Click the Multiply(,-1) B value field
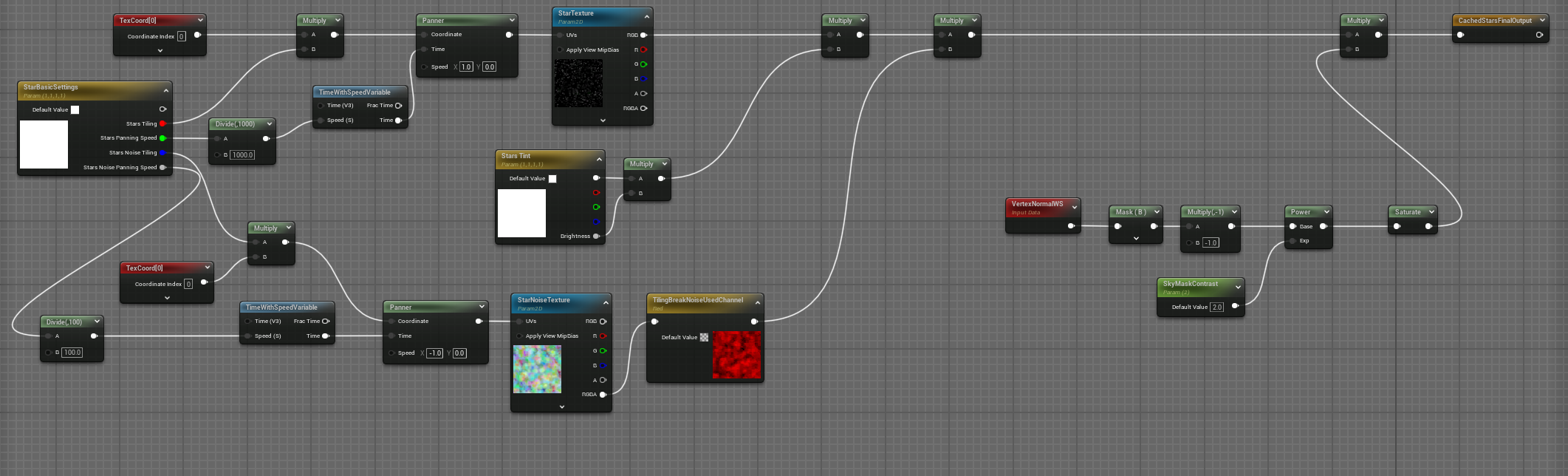Screen dimensions: 1568x476 1211,242
